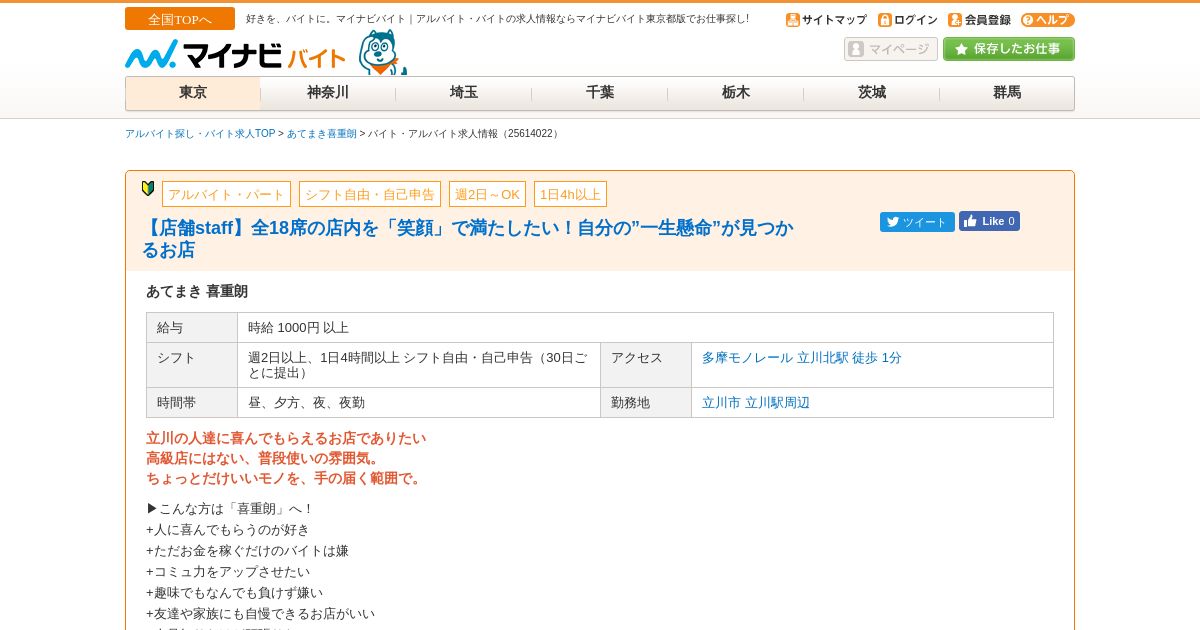The image size is (1200, 630).
Task: Open あてまき喜重朗 breadcrumb link
Action: [322, 134]
